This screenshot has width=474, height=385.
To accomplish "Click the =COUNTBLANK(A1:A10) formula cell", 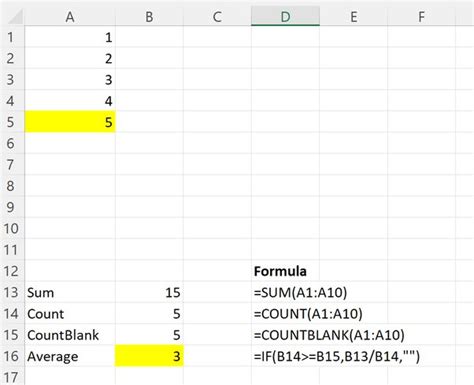I will pos(329,335).
